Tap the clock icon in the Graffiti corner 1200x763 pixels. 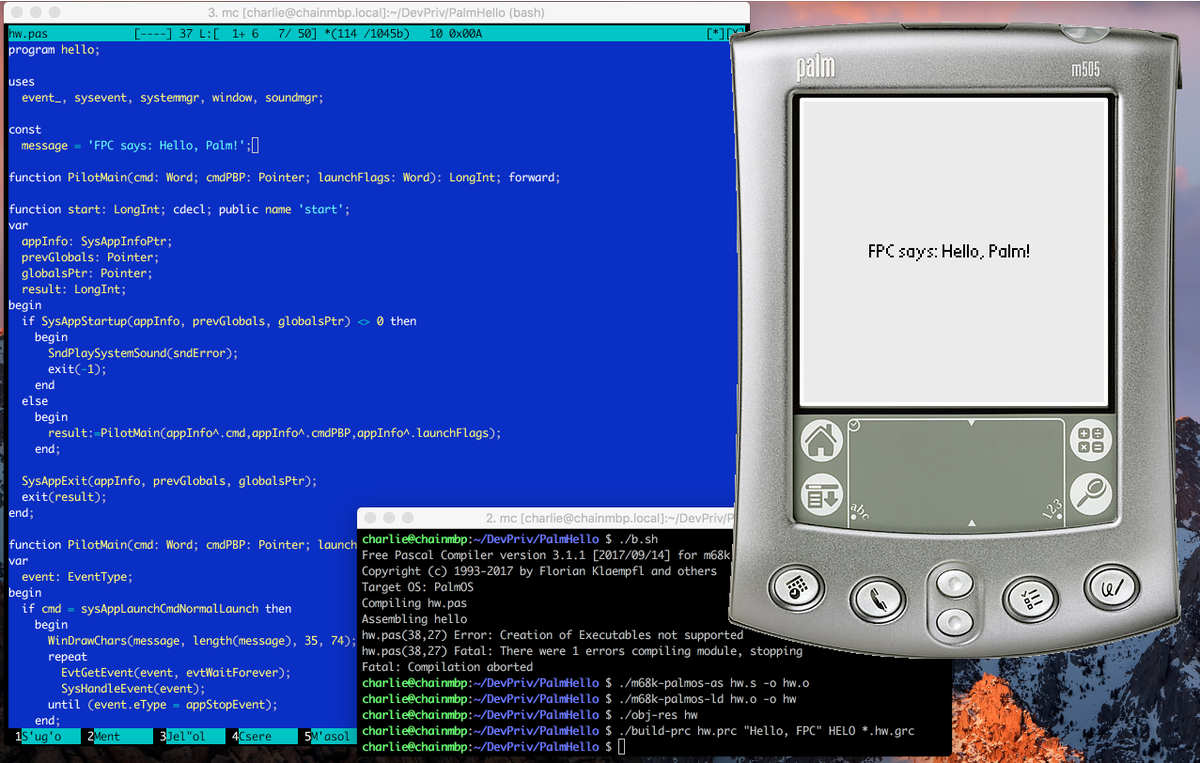854,425
